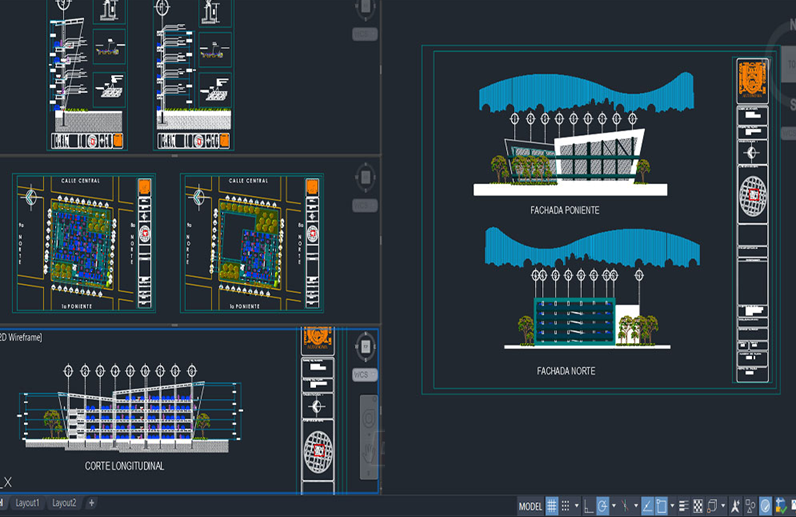The height and width of the screenshot is (517, 796).
Task: Toggle Transparency checkerboard icon
Action: point(698,506)
